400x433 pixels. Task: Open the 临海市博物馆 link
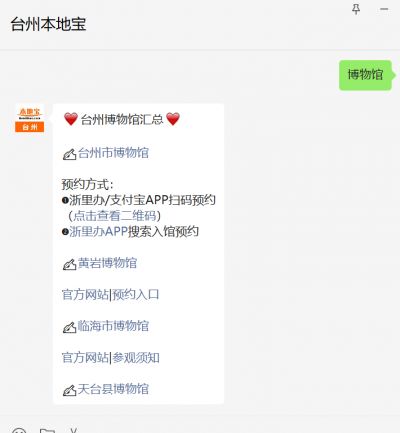(113, 326)
